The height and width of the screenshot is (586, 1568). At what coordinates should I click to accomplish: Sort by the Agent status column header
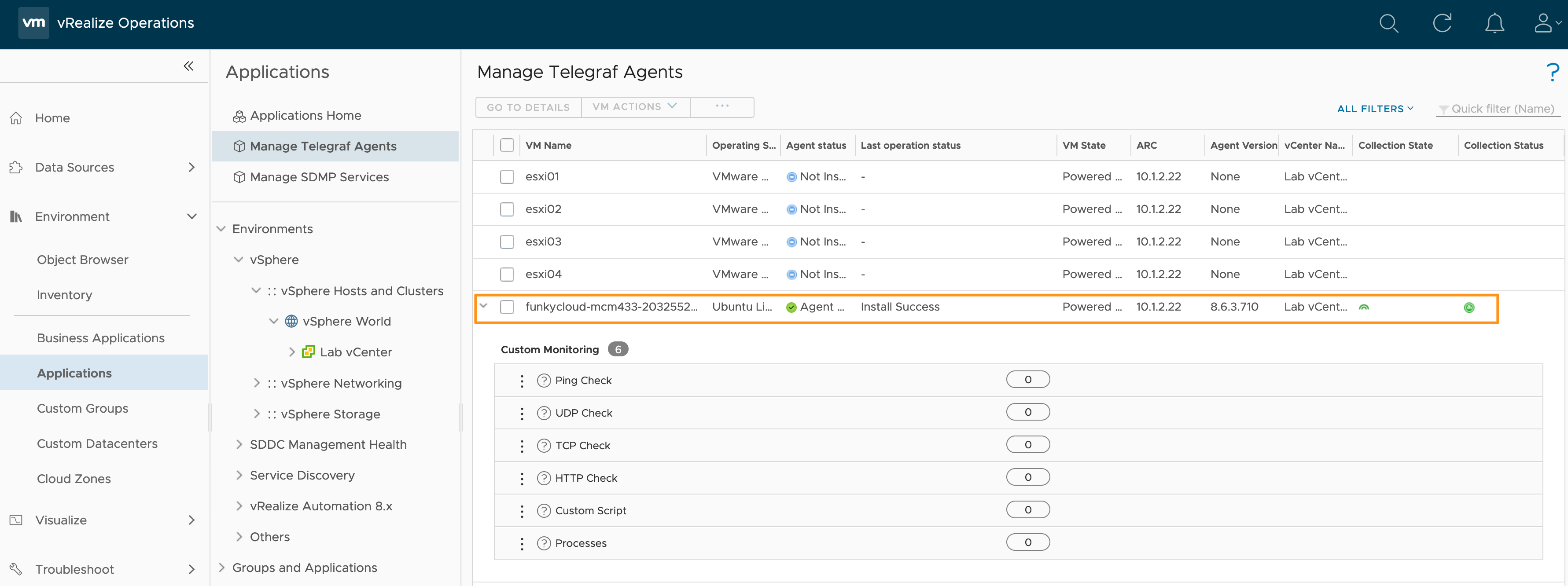[x=816, y=146]
